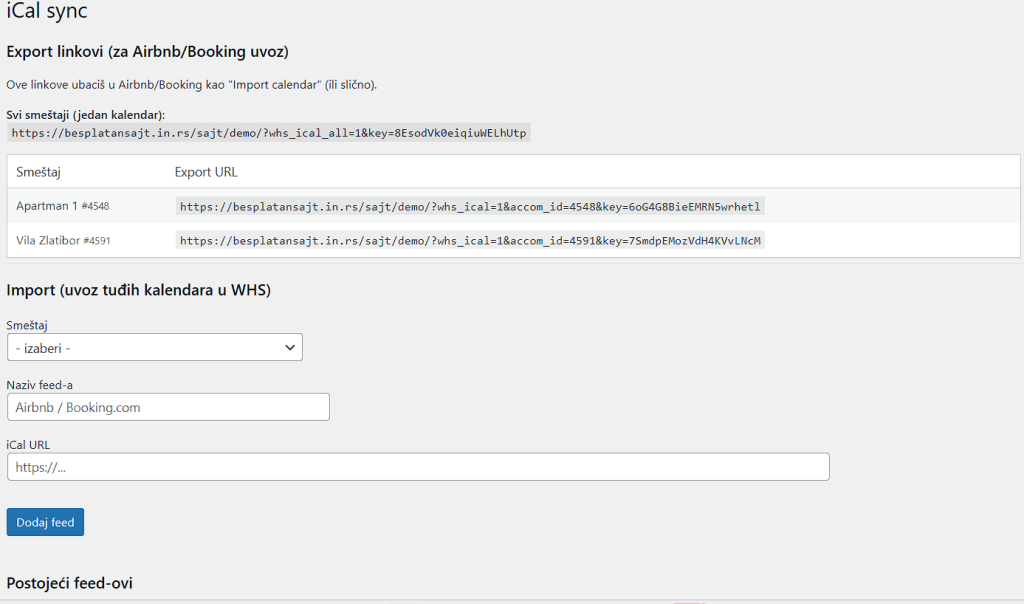The height and width of the screenshot is (604, 1024).
Task: Click the "Ove linkove ubaciš" description text
Action: point(192,85)
